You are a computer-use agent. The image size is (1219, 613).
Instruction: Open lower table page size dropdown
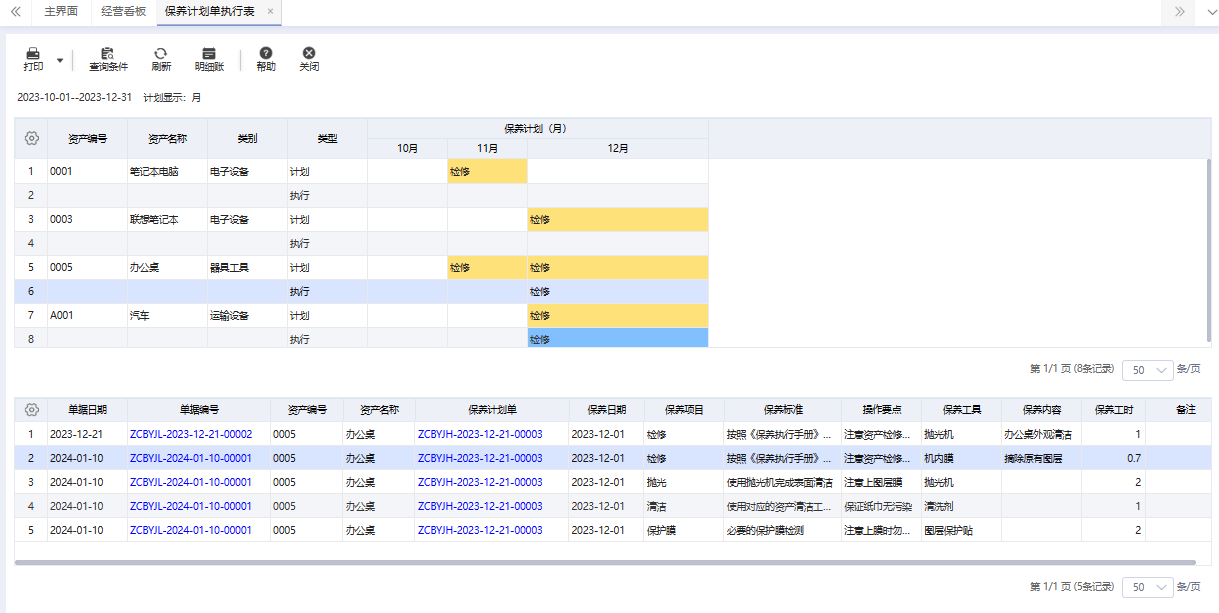coord(1148,588)
